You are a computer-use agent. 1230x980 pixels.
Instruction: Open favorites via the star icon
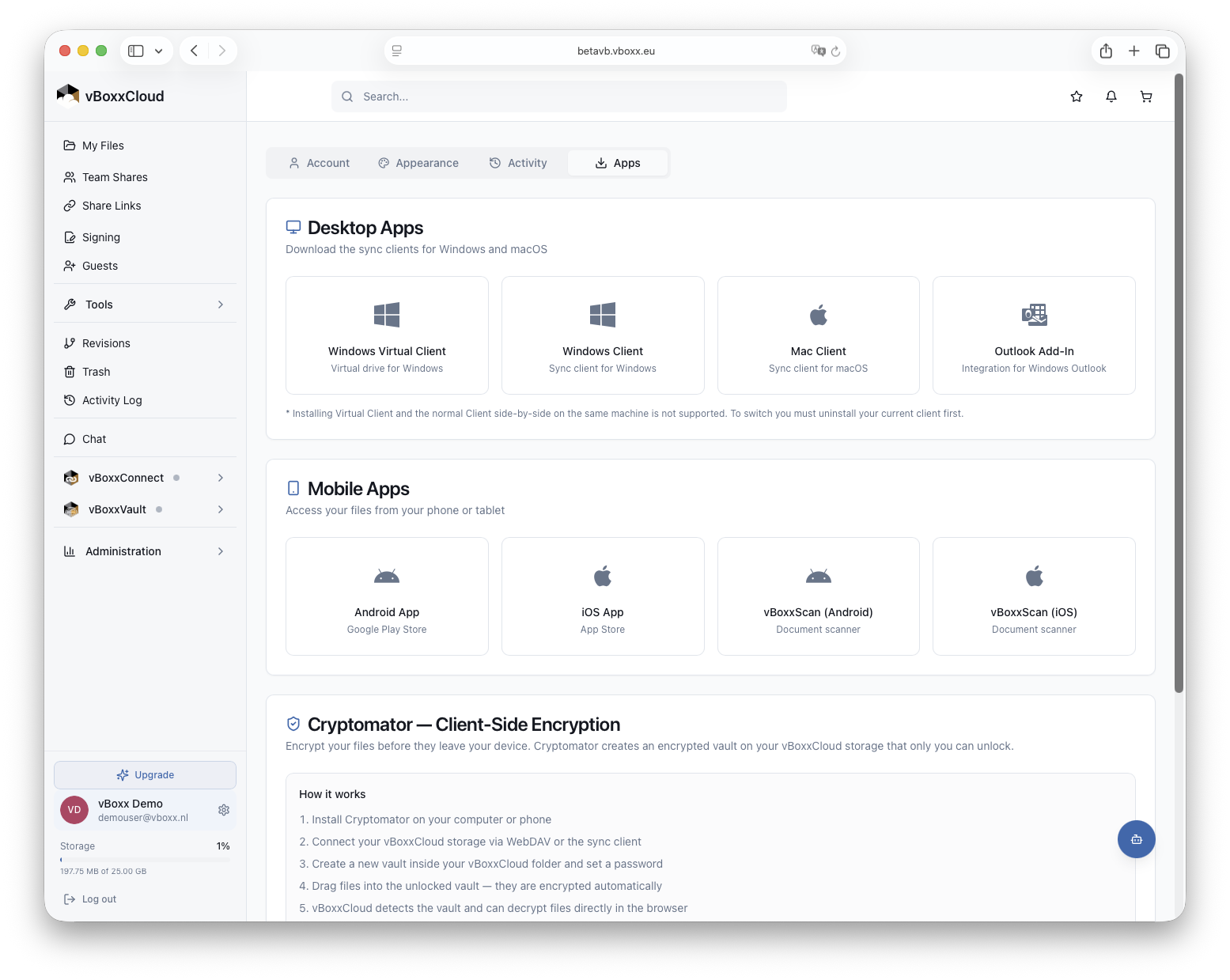[x=1077, y=96]
